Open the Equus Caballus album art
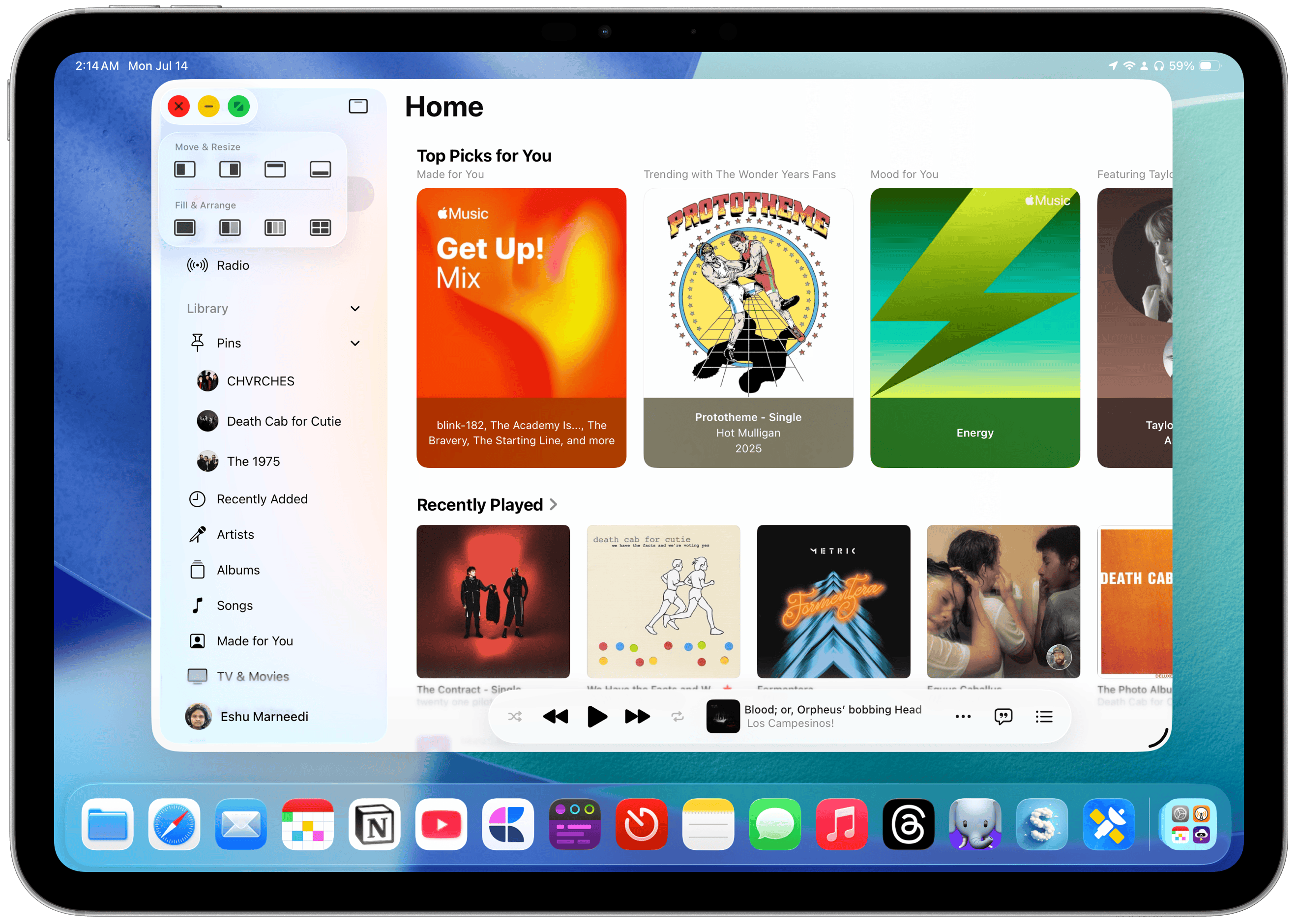 point(1004,602)
